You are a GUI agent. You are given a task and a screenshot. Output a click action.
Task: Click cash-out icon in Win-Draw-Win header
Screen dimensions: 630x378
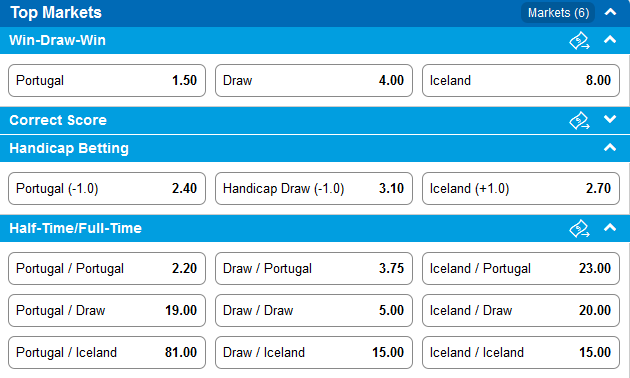click(579, 41)
